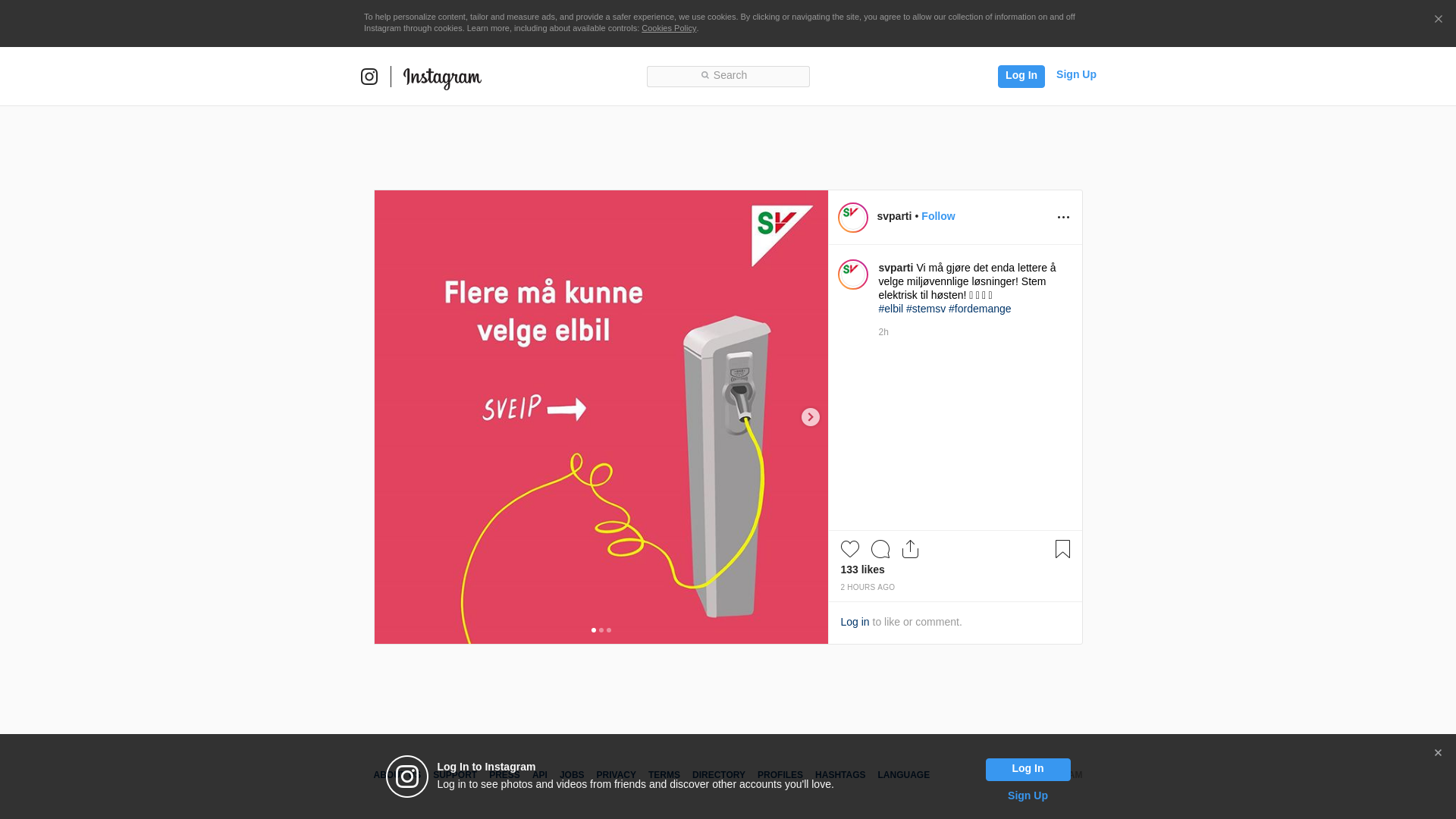Screen dimensions: 1456x819
Task: Click the Instagram camera glyph logo
Action: pos(369,77)
